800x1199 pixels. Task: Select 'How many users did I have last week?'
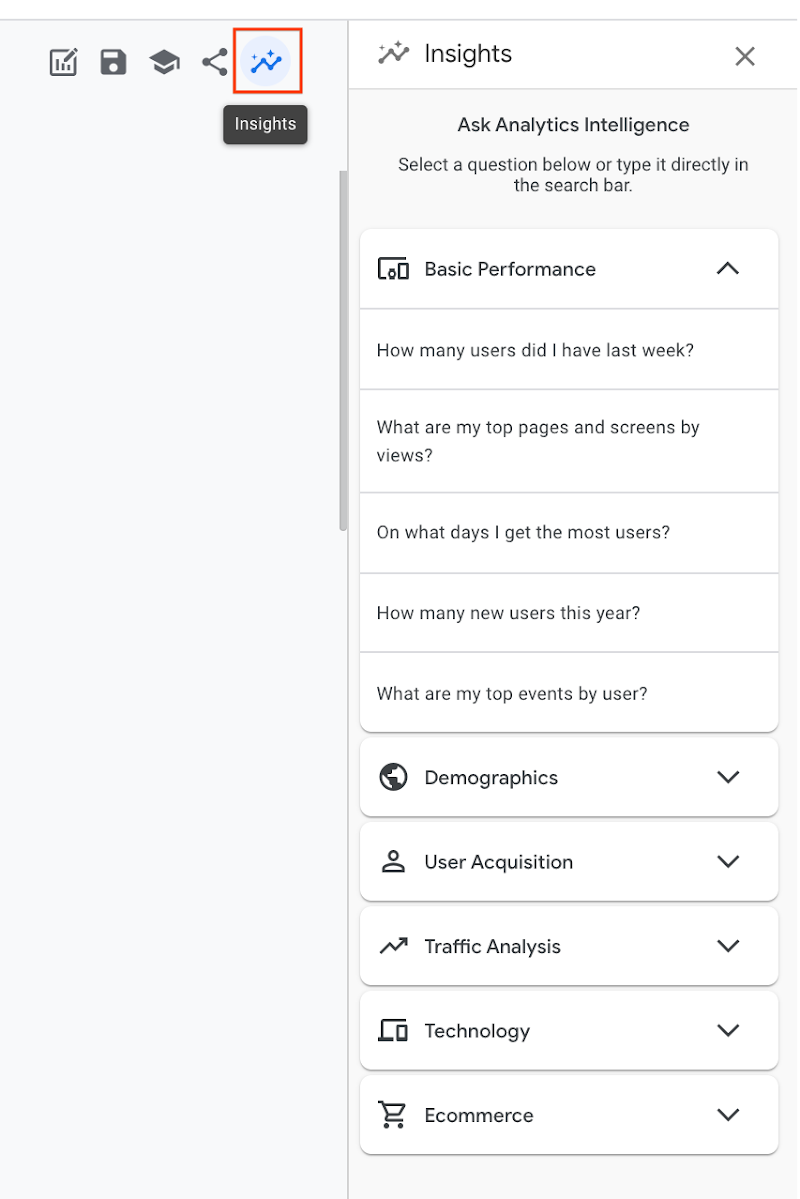[535, 350]
